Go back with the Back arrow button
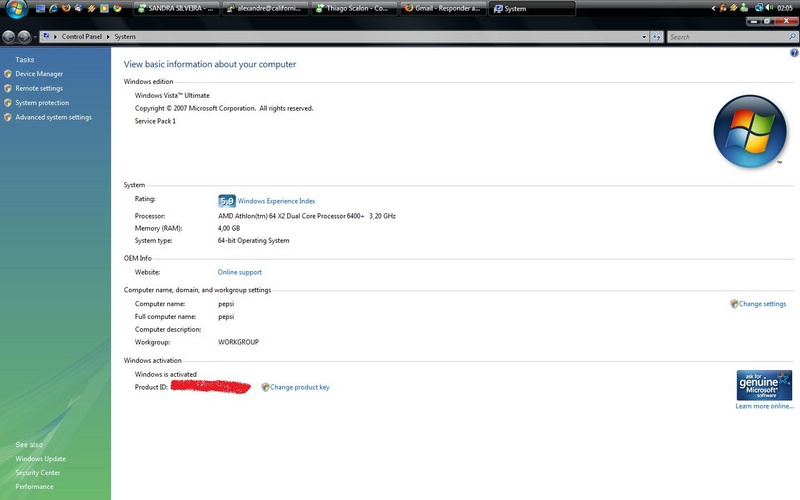 [x=9, y=37]
